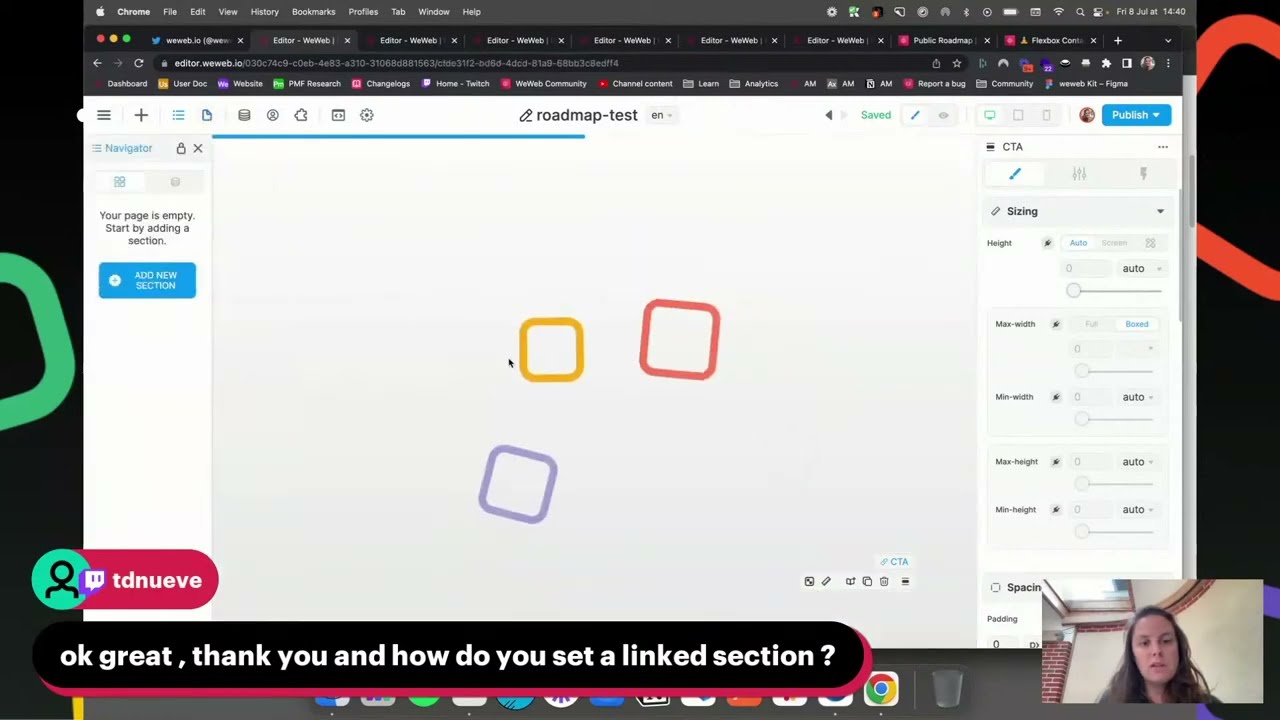Screen dimensions: 1280x720
Task: Select the desktop breakpoint view
Action: (x=990, y=115)
